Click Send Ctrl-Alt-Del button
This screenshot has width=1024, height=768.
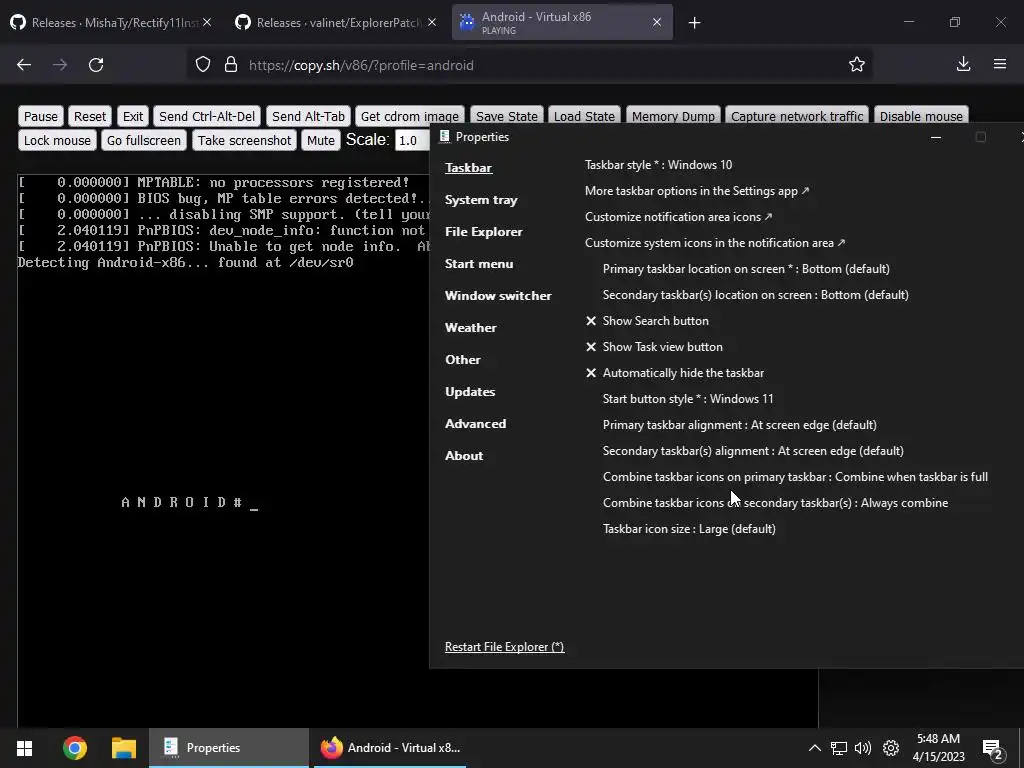click(207, 116)
